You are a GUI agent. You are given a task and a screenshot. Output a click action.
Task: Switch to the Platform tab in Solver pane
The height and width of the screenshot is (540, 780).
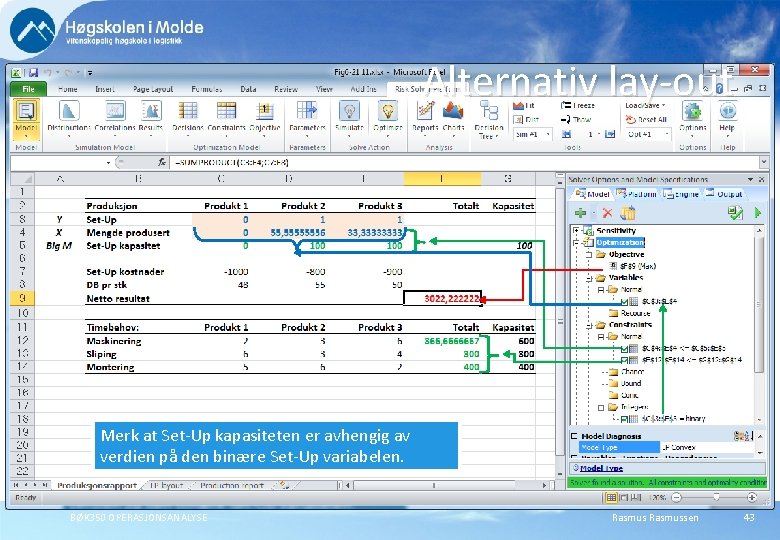click(x=637, y=194)
